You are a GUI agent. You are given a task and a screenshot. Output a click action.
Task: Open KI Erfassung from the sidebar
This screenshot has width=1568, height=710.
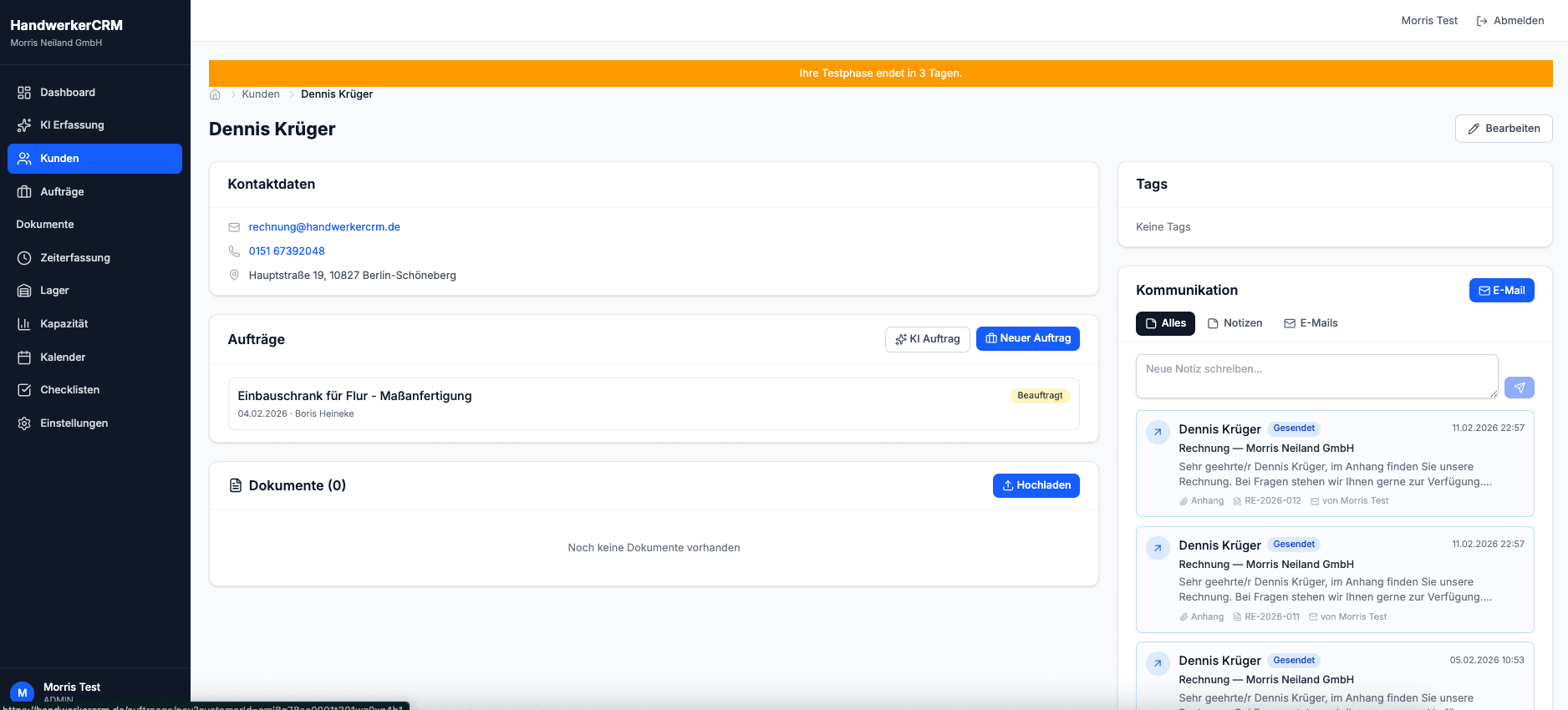point(72,125)
